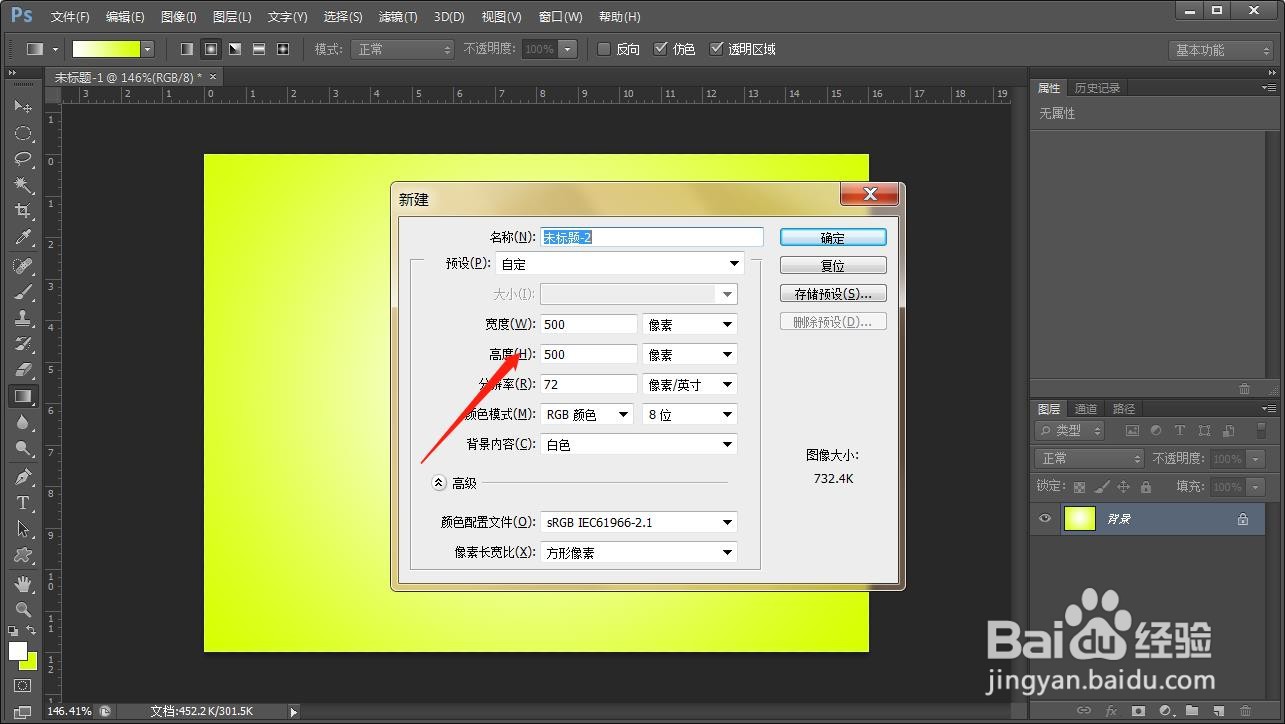Open the 背景内容 dropdown showing 白色
Image resolution: width=1285 pixels, height=724 pixels.
click(x=639, y=444)
